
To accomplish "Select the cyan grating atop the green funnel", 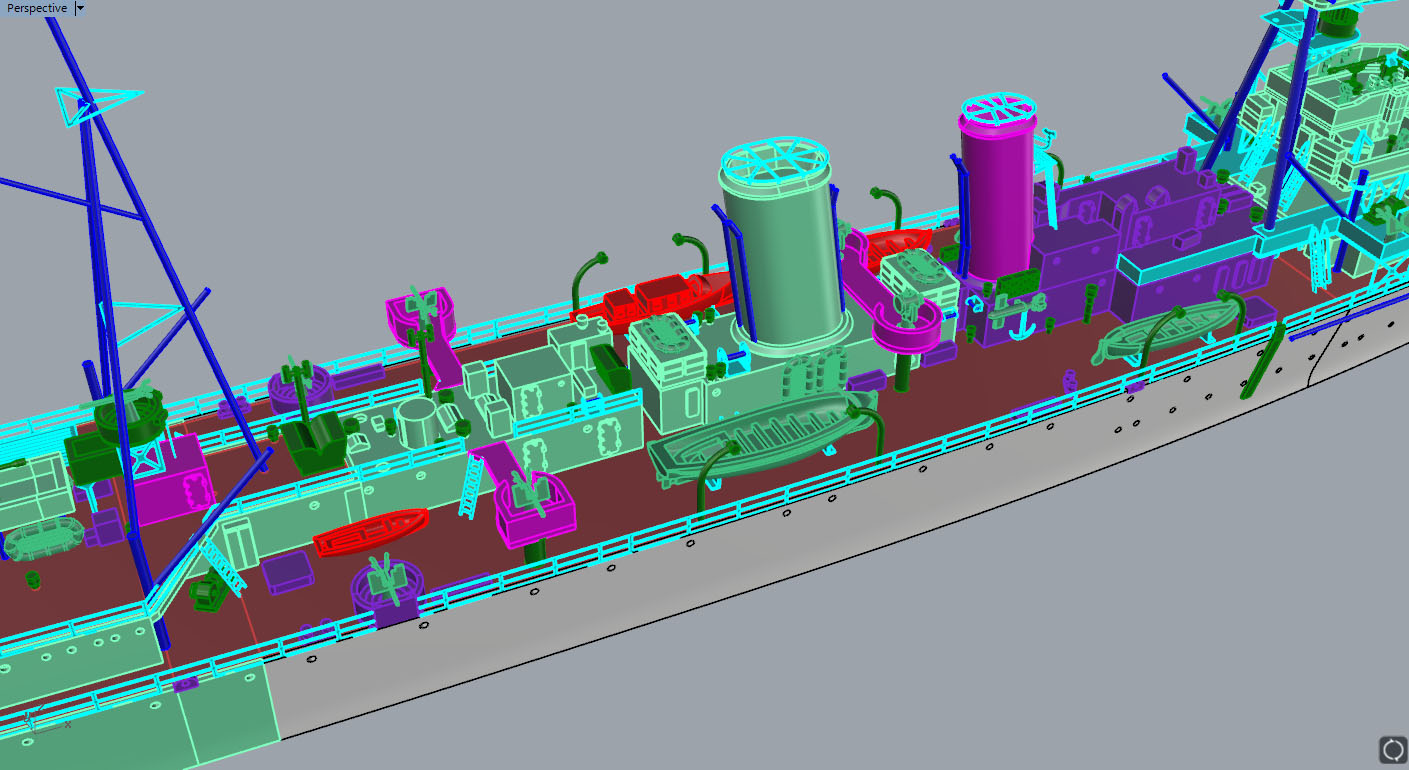I will [776, 160].
